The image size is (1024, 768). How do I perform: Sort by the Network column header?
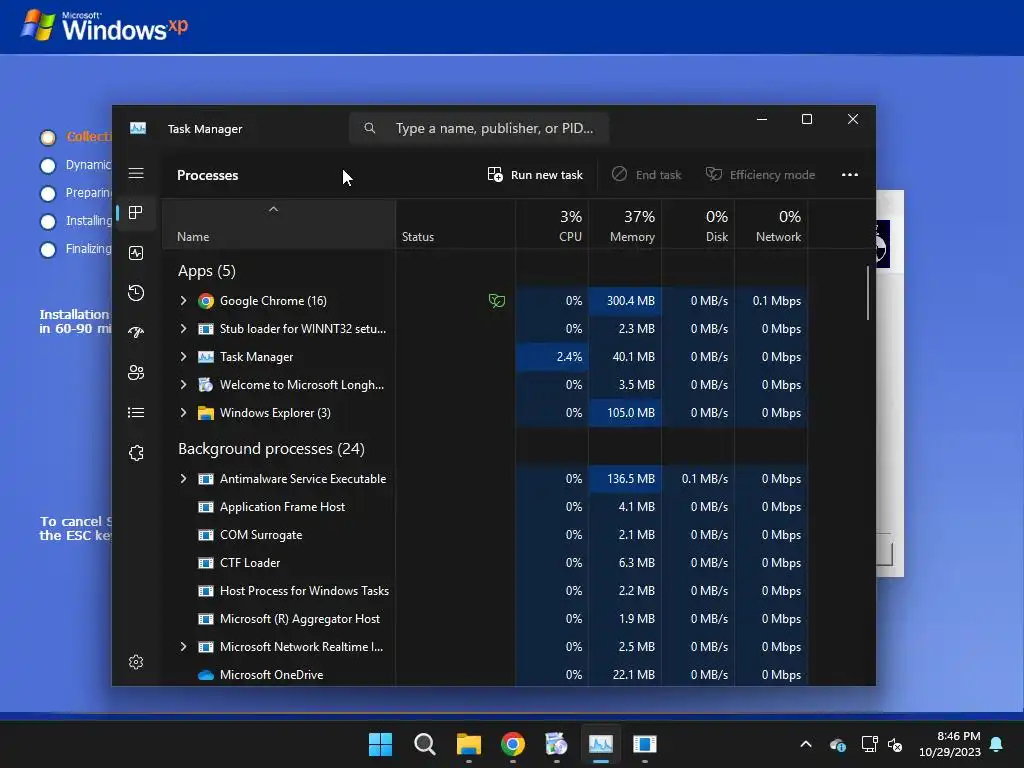pyautogui.click(x=771, y=224)
